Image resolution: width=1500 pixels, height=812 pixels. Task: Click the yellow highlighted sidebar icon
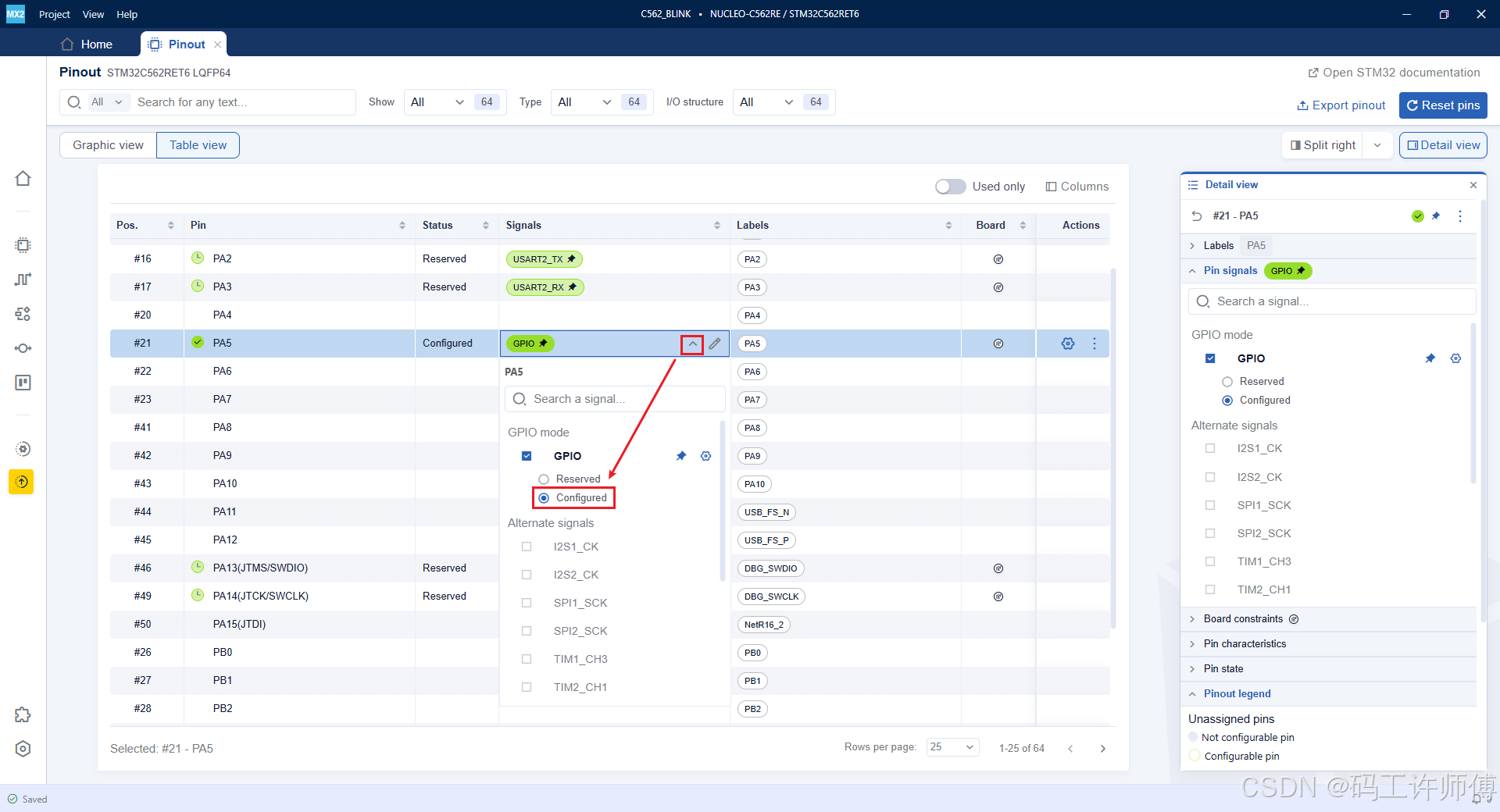click(x=22, y=482)
